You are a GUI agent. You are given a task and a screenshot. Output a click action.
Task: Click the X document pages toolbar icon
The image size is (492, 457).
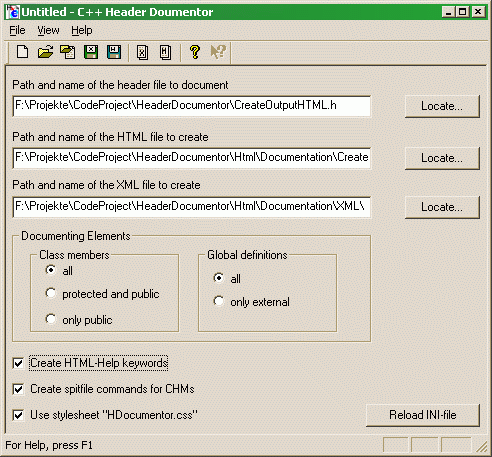(x=142, y=52)
